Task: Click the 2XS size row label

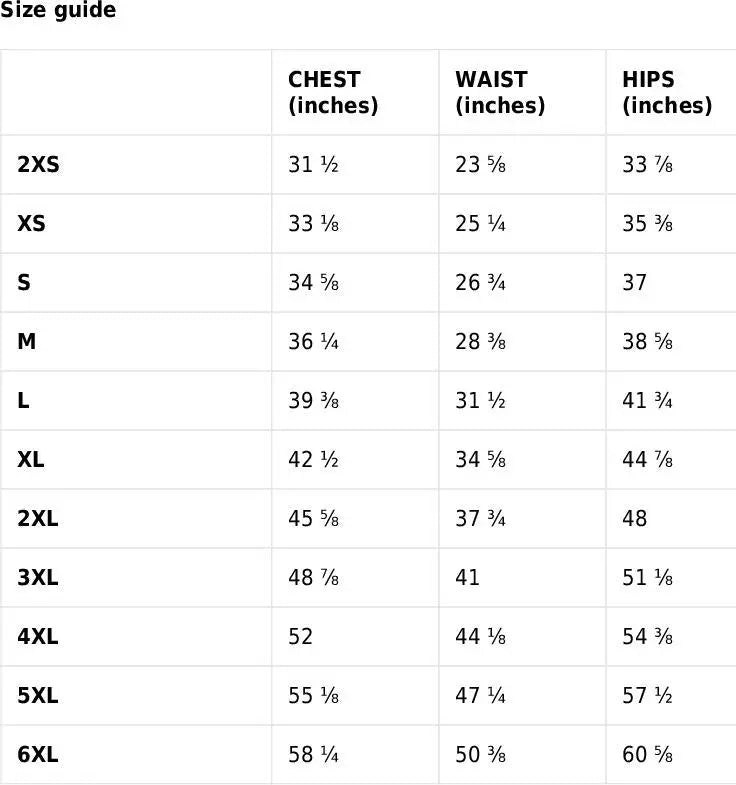Action: 38,165
